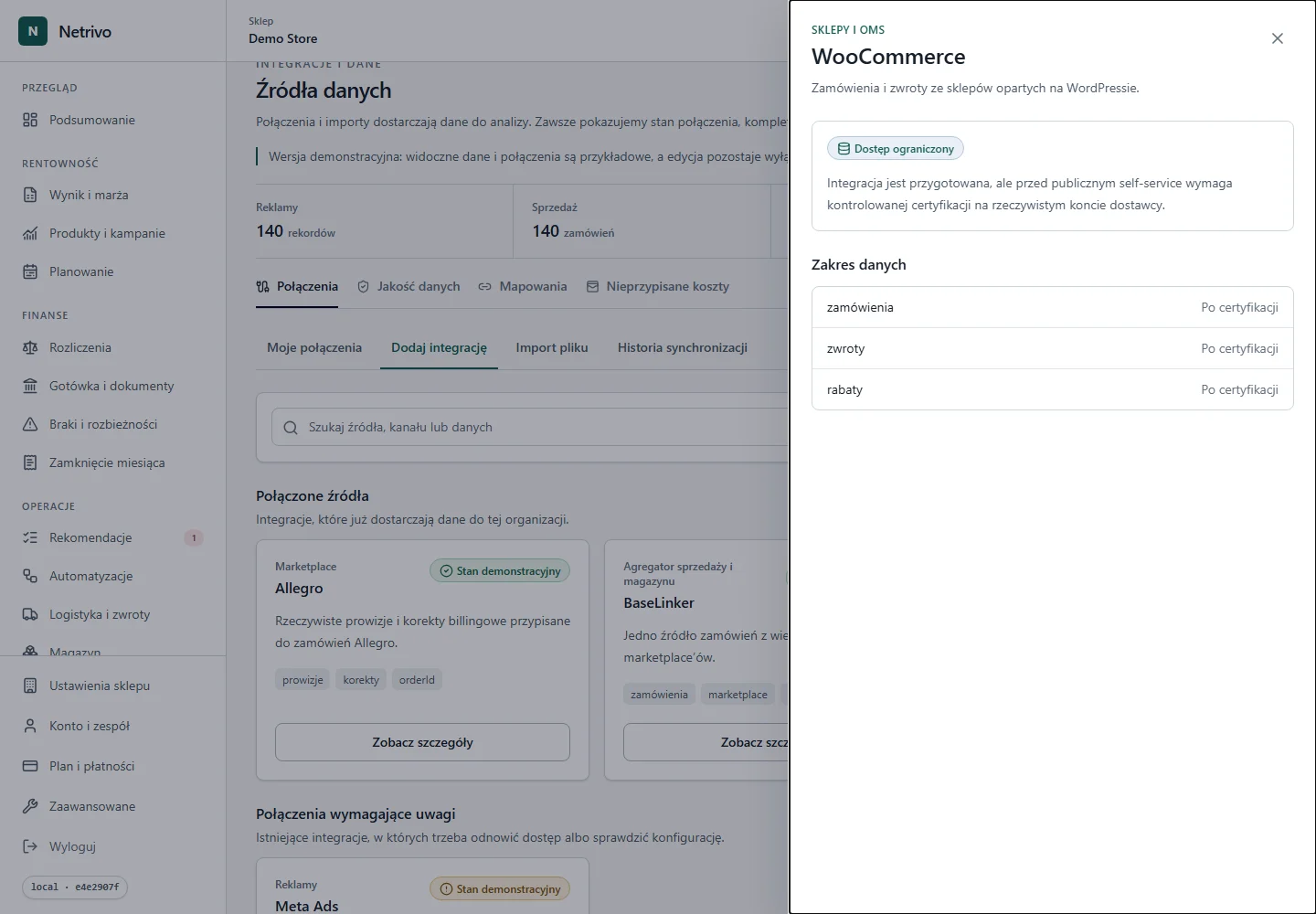Click the search magnifier icon
This screenshot has width=1316, height=914.
point(291,428)
